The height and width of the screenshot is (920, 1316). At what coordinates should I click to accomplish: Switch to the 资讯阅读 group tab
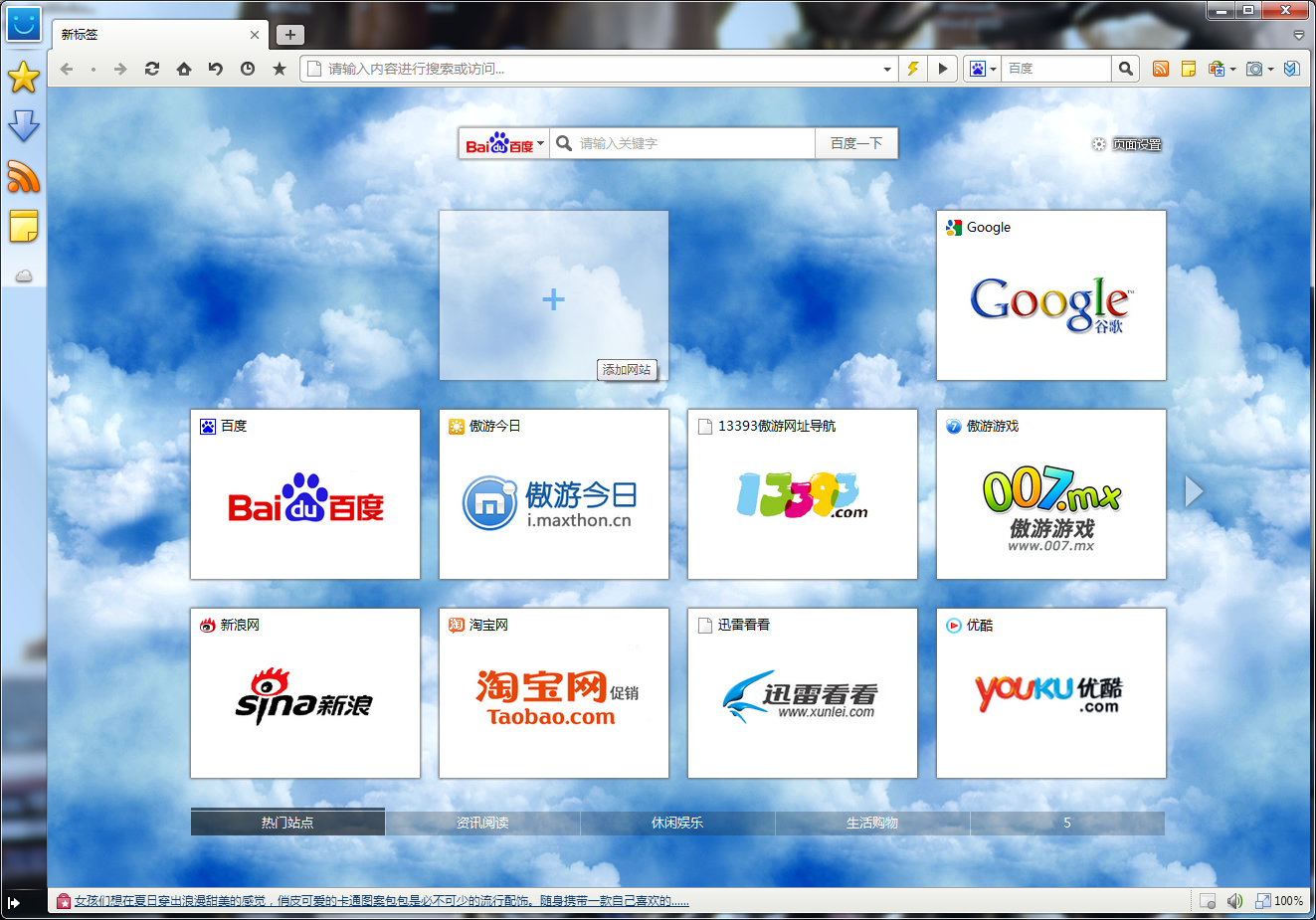click(482, 823)
